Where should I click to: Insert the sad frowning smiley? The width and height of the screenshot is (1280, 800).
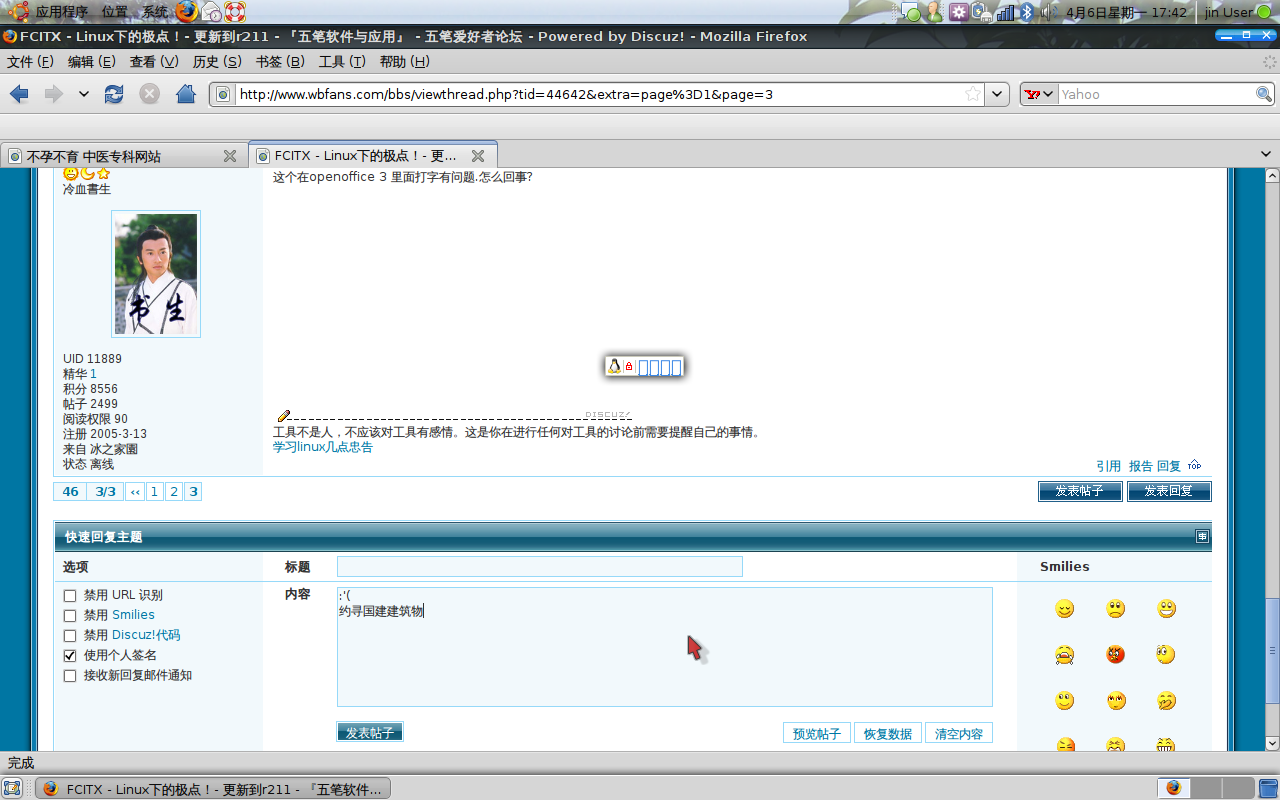[1116, 609]
